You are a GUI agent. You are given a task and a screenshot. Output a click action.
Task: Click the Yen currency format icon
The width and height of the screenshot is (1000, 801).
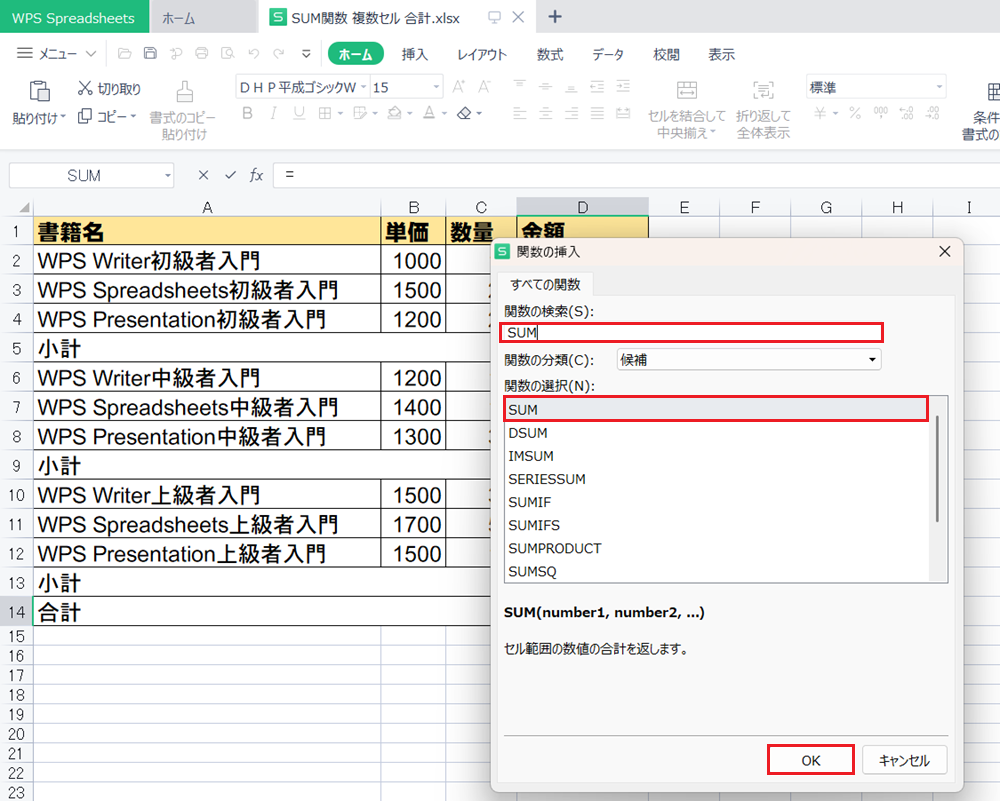pyautogui.click(x=820, y=114)
